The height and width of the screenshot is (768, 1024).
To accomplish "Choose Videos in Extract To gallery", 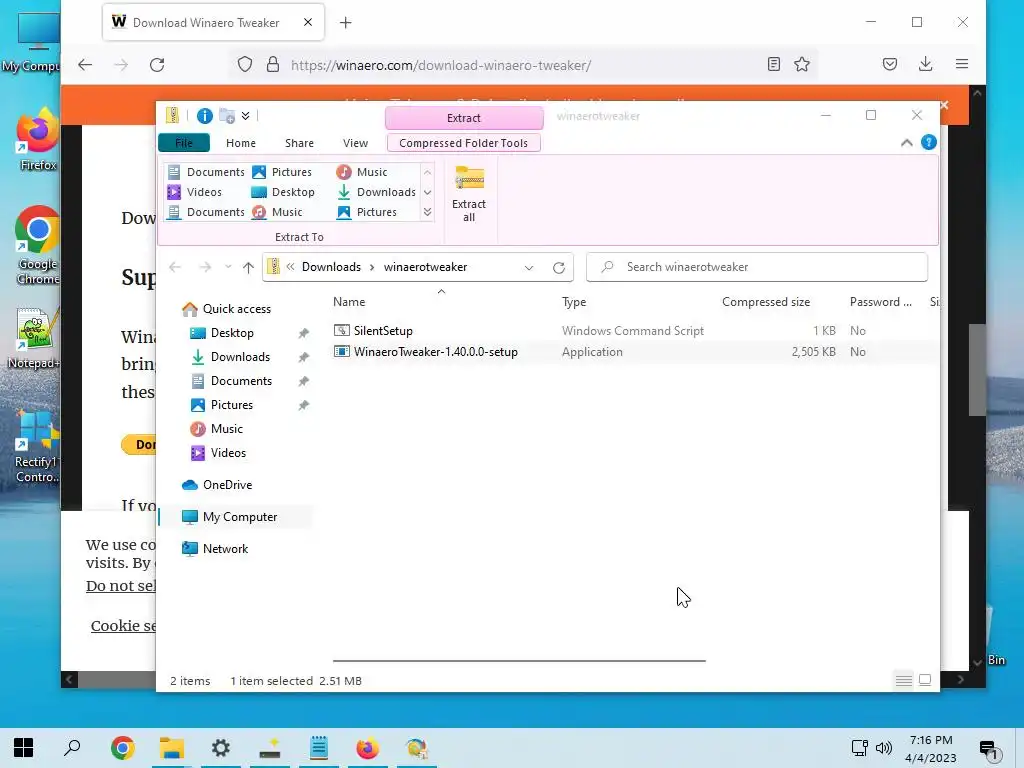I will tap(195, 192).
